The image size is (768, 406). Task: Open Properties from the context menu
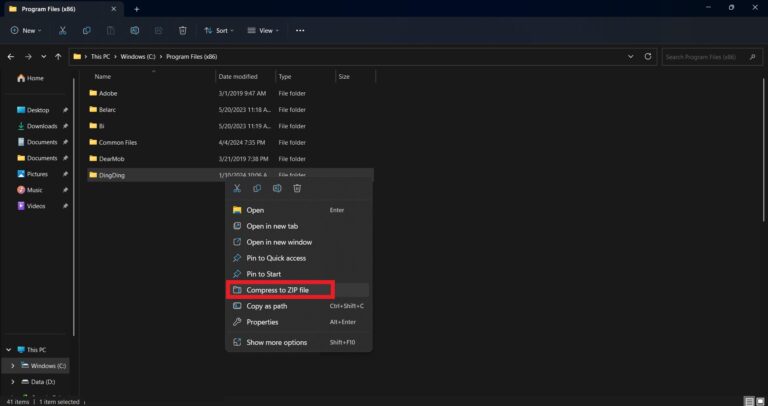[298, 322]
